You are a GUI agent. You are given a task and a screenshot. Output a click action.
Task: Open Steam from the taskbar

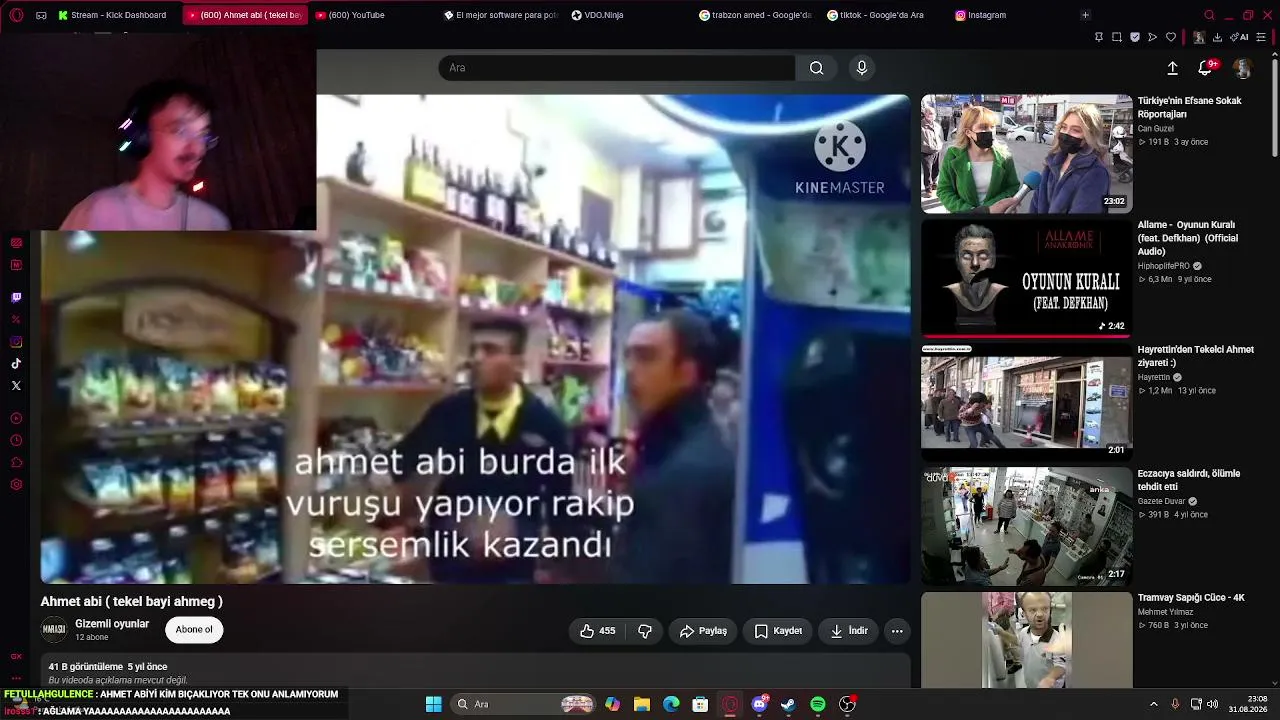point(788,704)
